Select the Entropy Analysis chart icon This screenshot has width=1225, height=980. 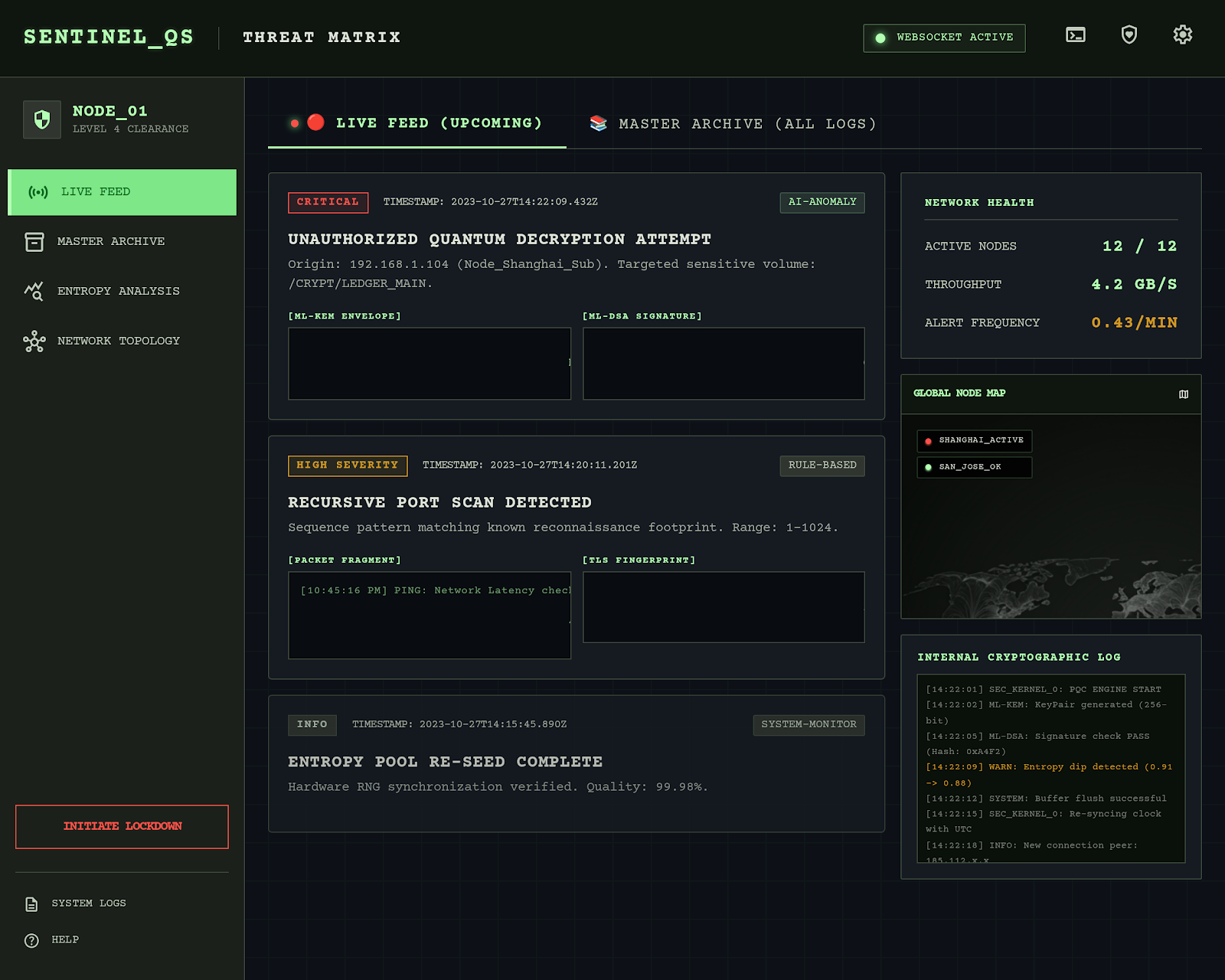[34, 291]
